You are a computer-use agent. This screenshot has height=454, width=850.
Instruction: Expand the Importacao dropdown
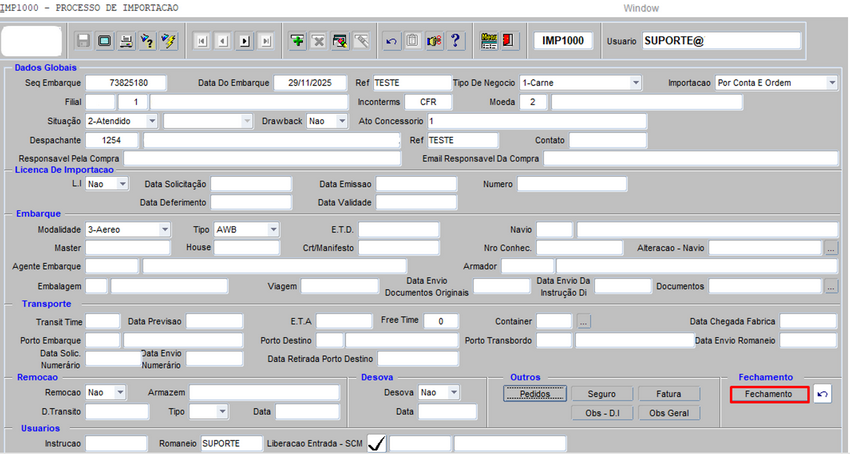click(831, 82)
